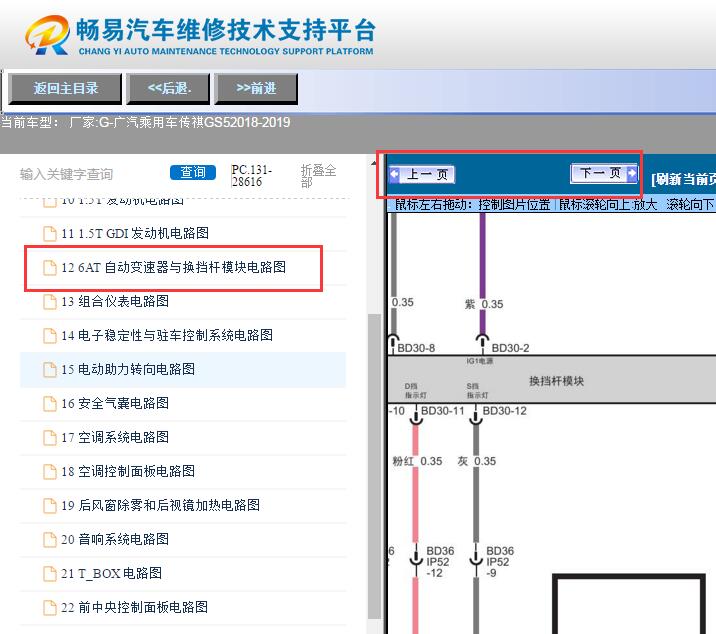
Task: Click the PC.131-28616 text
Action: click(x=252, y=176)
